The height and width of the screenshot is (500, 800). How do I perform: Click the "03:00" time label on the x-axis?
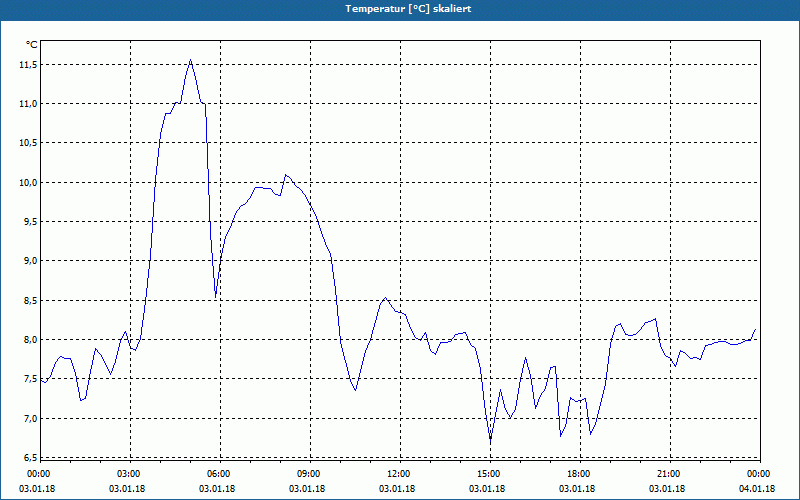coord(130,474)
